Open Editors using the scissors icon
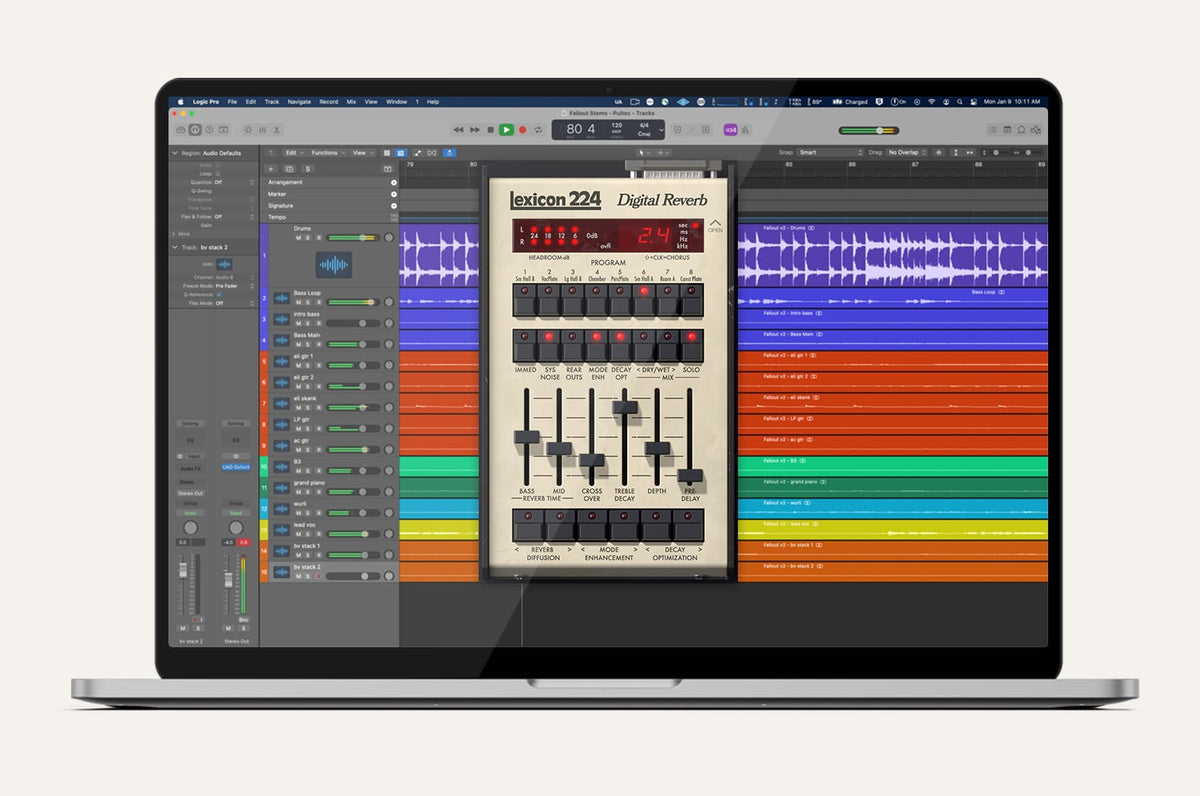The height and width of the screenshot is (796, 1200). pyautogui.click(x=277, y=130)
